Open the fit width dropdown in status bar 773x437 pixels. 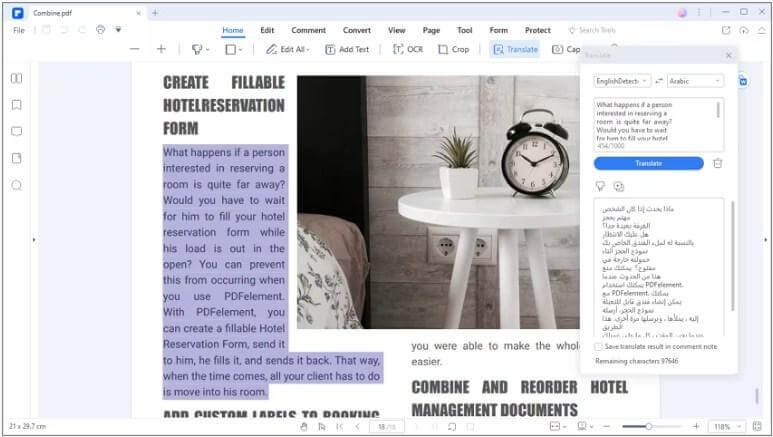pos(558,427)
